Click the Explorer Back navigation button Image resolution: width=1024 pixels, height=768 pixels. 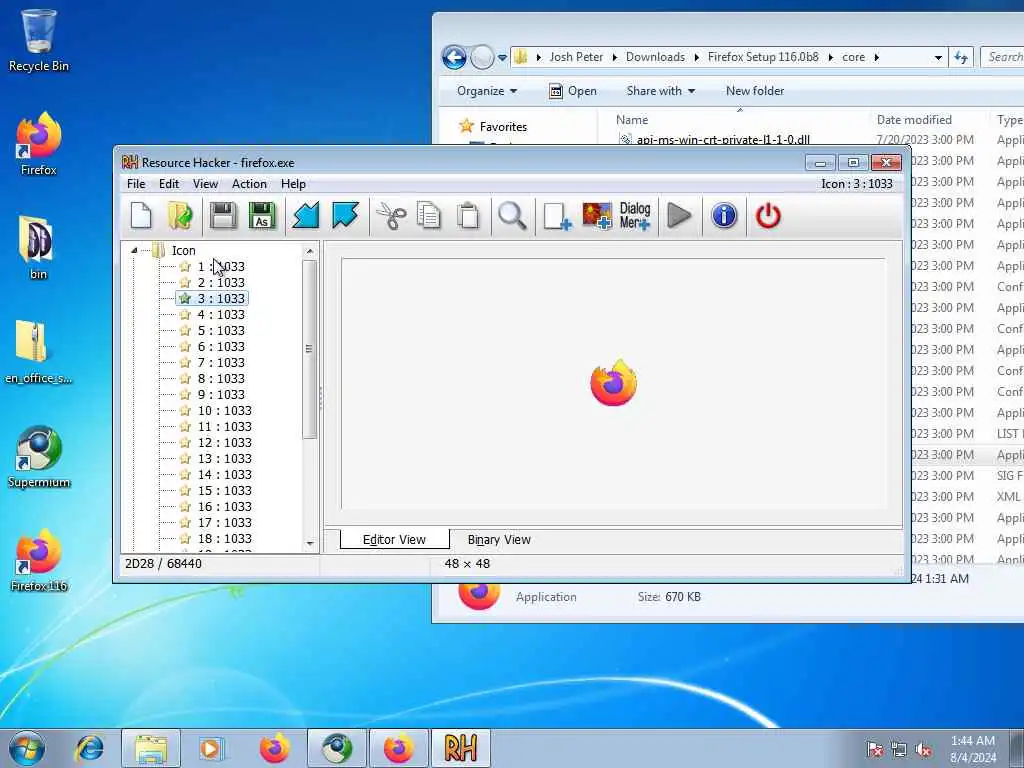pyautogui.click(x=454, y=57)
